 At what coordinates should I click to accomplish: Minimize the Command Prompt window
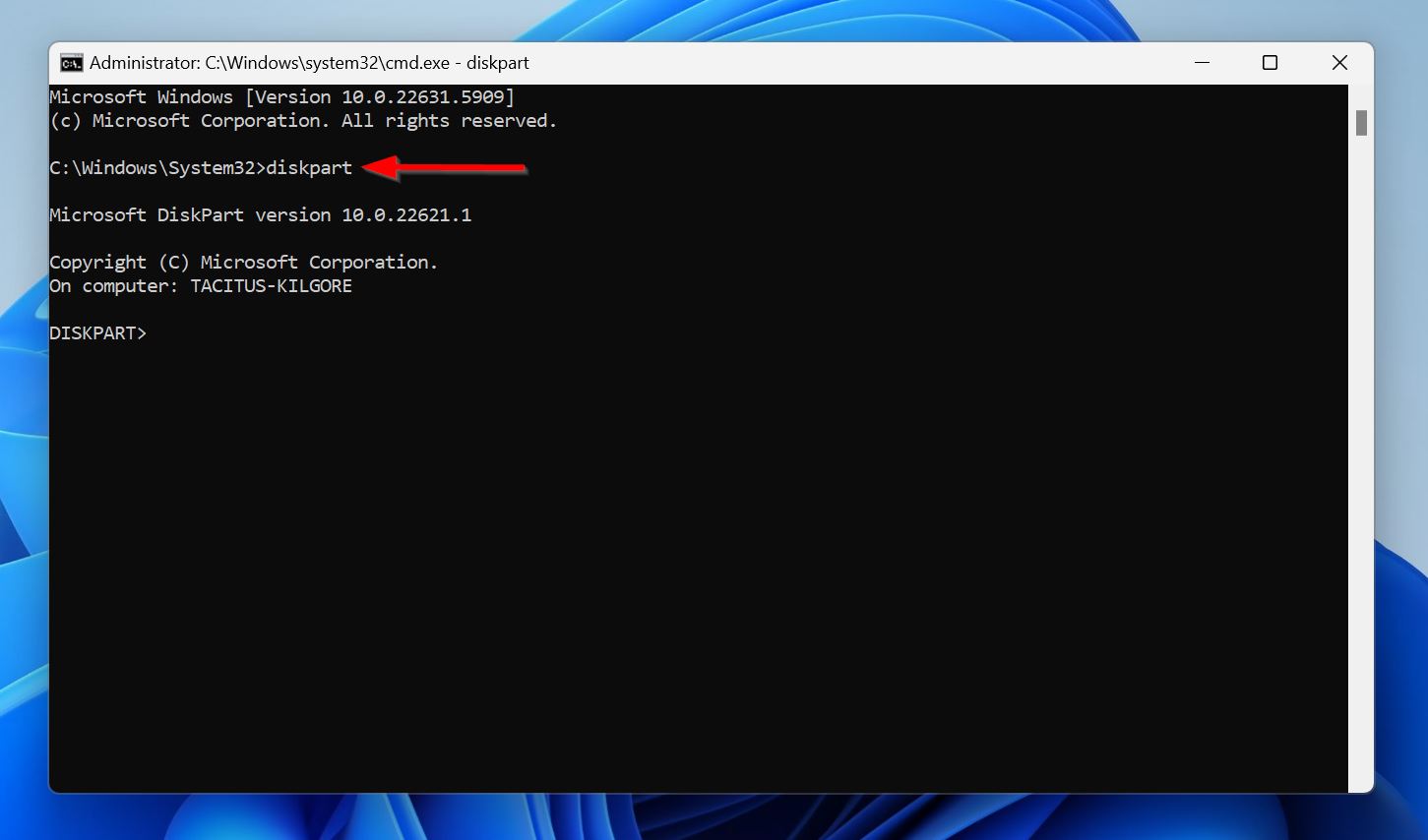pyautogui.click(x=1202, y=62)
